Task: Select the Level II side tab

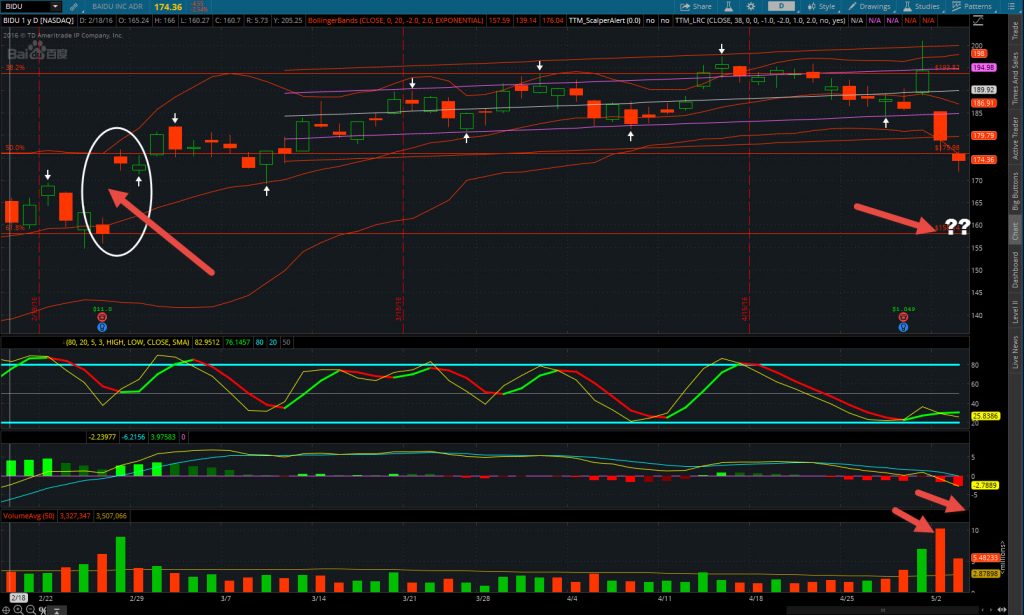Action: click(1016, 312)
